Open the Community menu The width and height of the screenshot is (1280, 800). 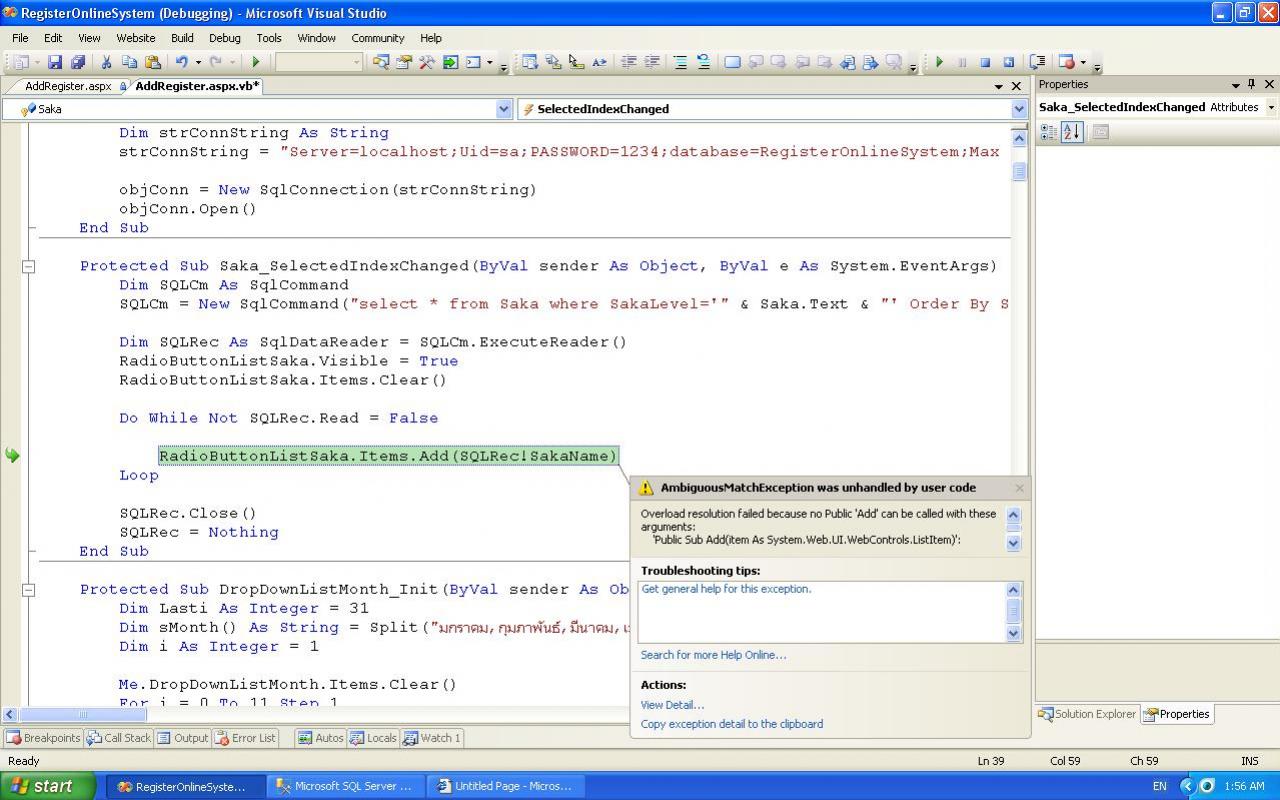(x=378, y=38)
